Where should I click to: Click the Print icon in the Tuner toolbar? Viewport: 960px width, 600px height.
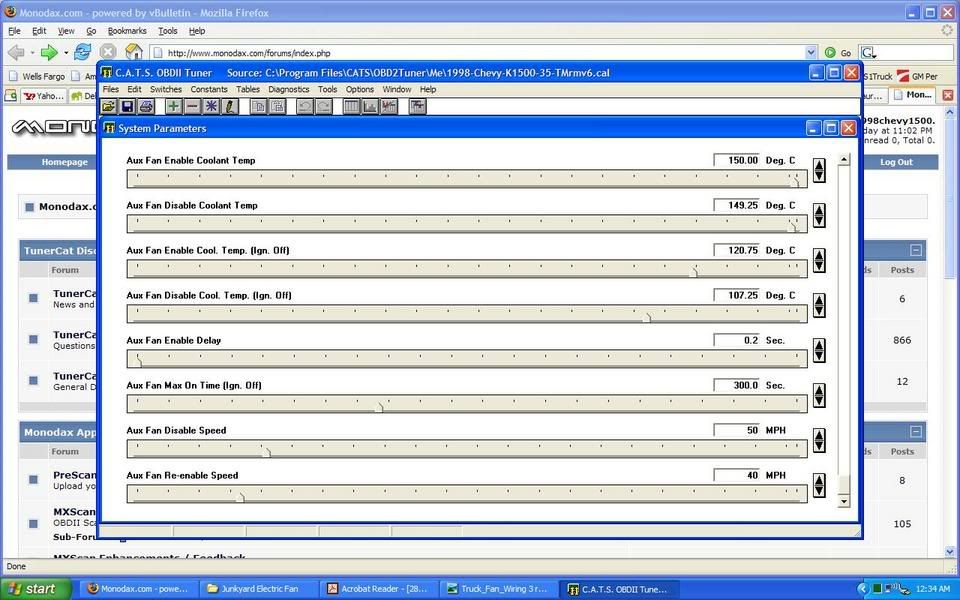coord(146,107)
